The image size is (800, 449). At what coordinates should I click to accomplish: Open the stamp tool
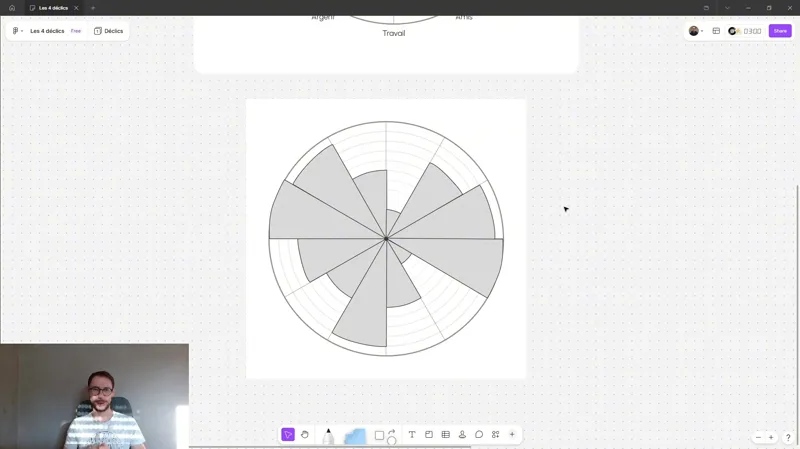tap(462, 434)
